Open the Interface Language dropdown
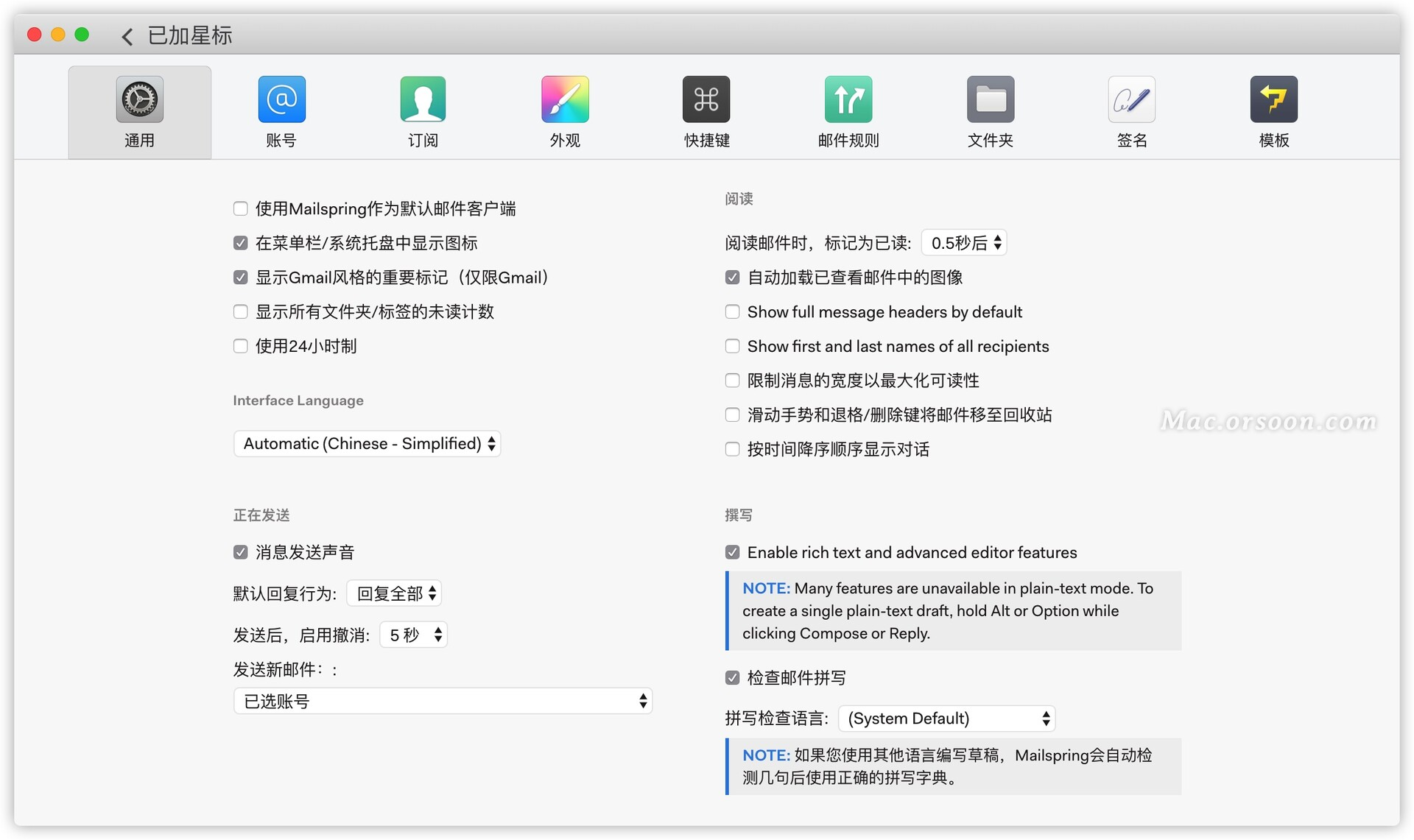 coord(367,443)
